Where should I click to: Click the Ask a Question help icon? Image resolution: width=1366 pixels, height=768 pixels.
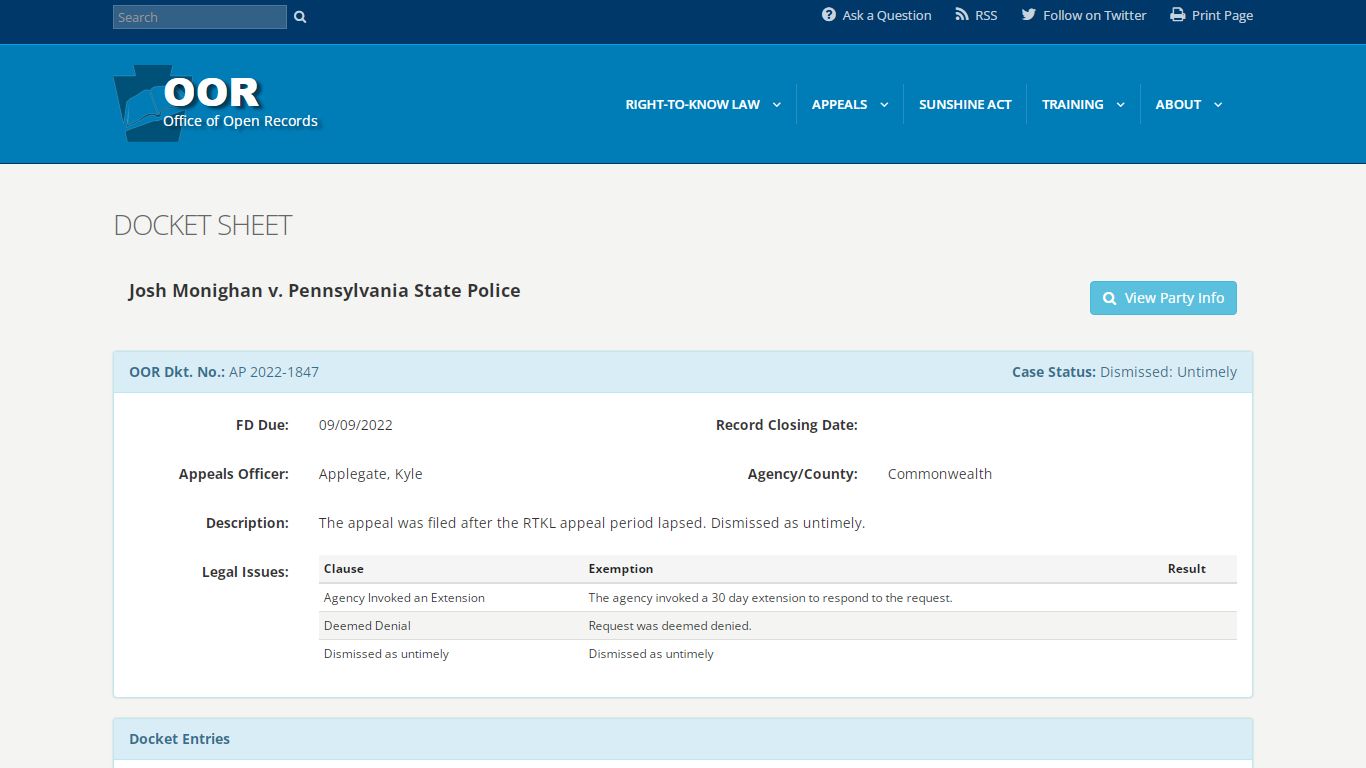[x=829, y=15]
